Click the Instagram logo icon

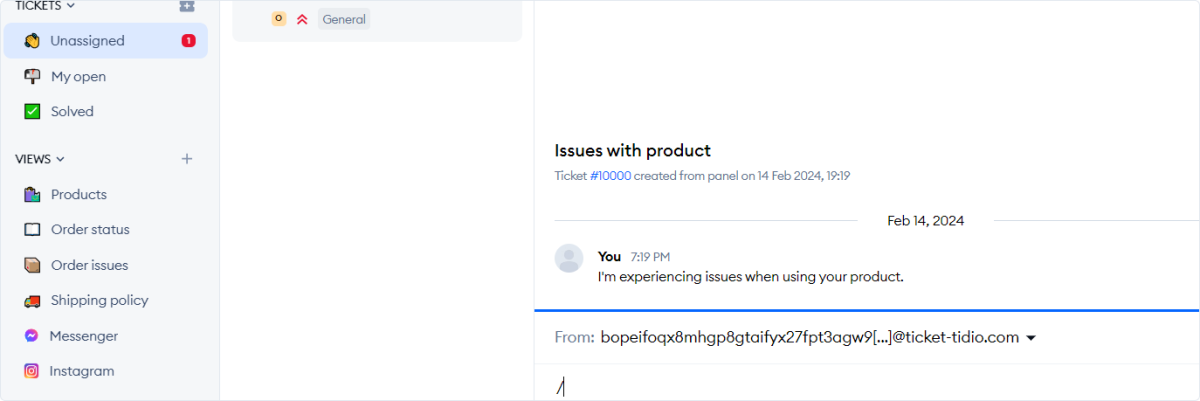point(32,371)
